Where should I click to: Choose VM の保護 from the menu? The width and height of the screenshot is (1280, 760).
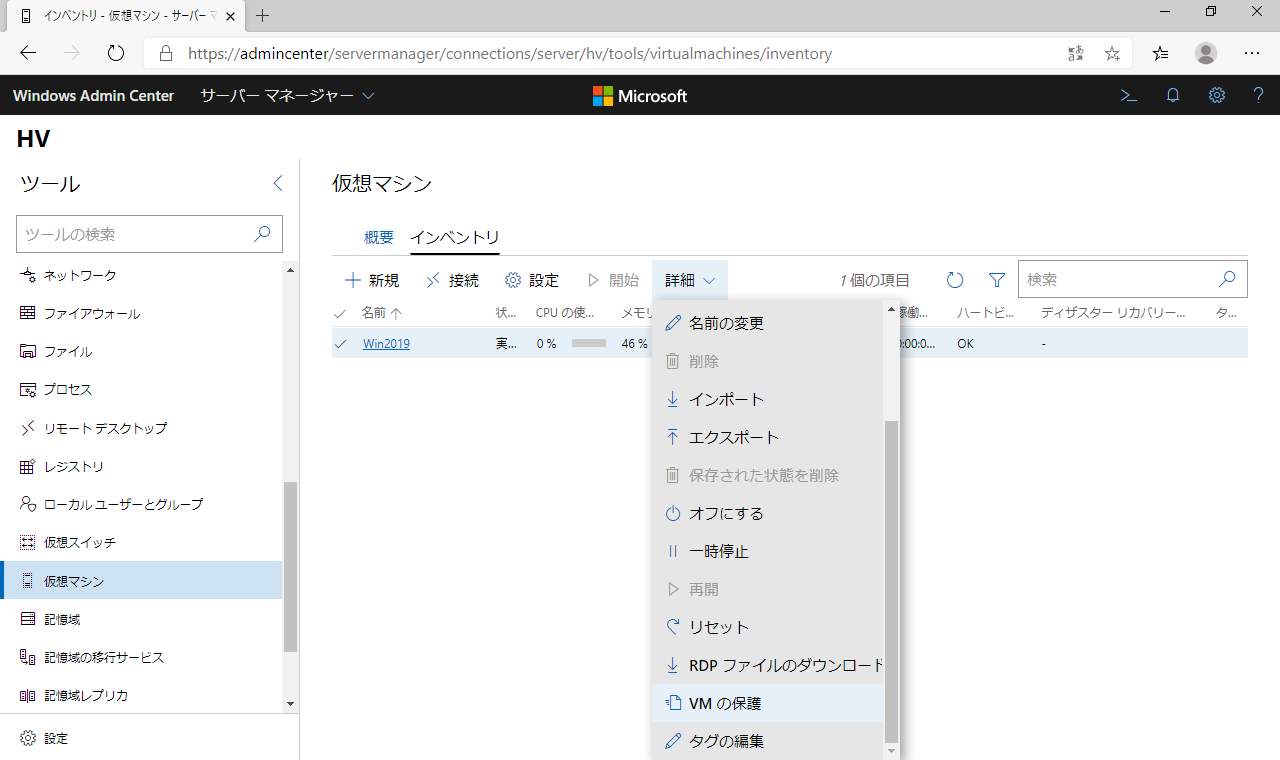coord(768,703)
